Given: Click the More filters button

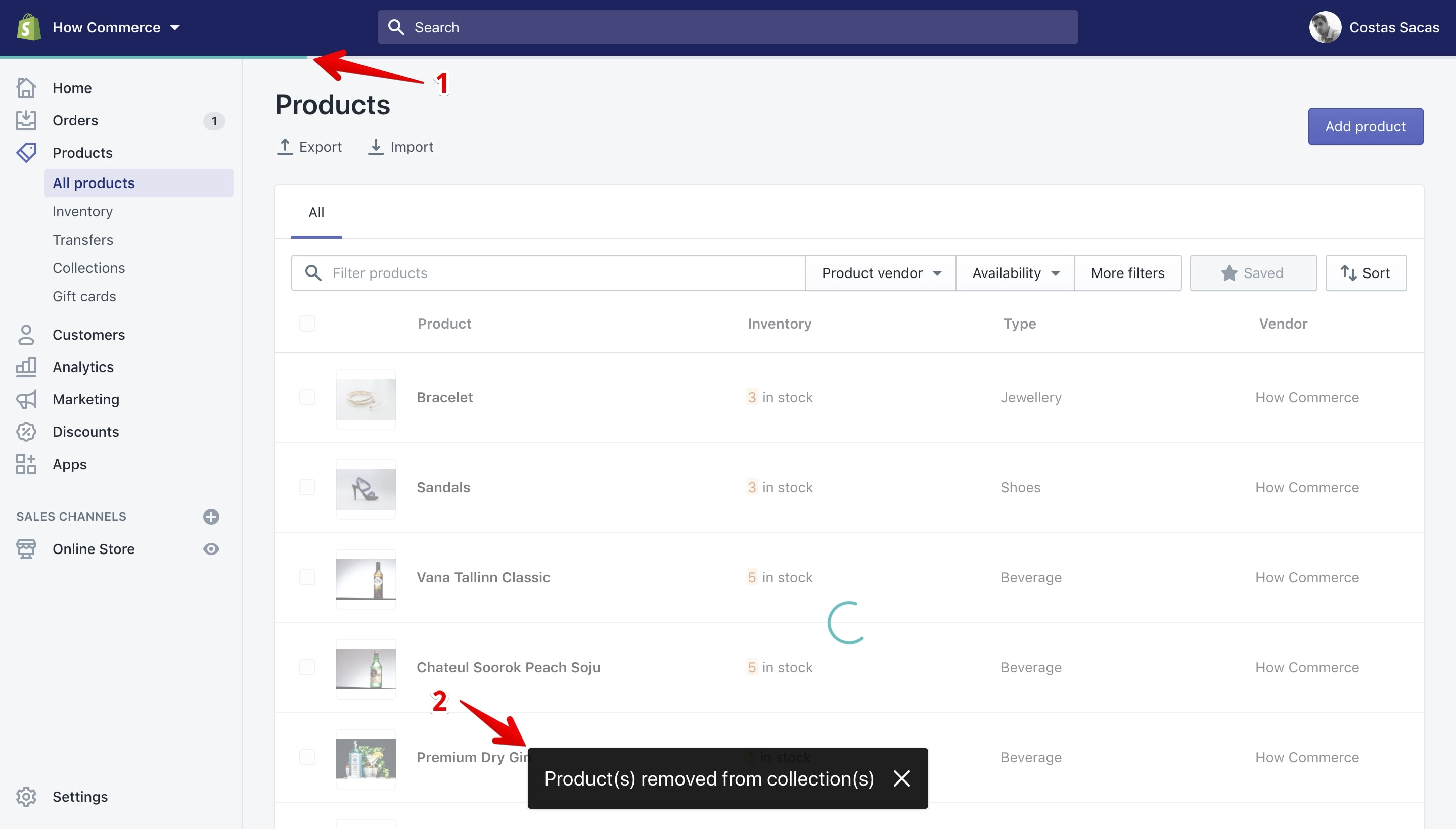Looking at the screenshot, I should coord(1127,273).
